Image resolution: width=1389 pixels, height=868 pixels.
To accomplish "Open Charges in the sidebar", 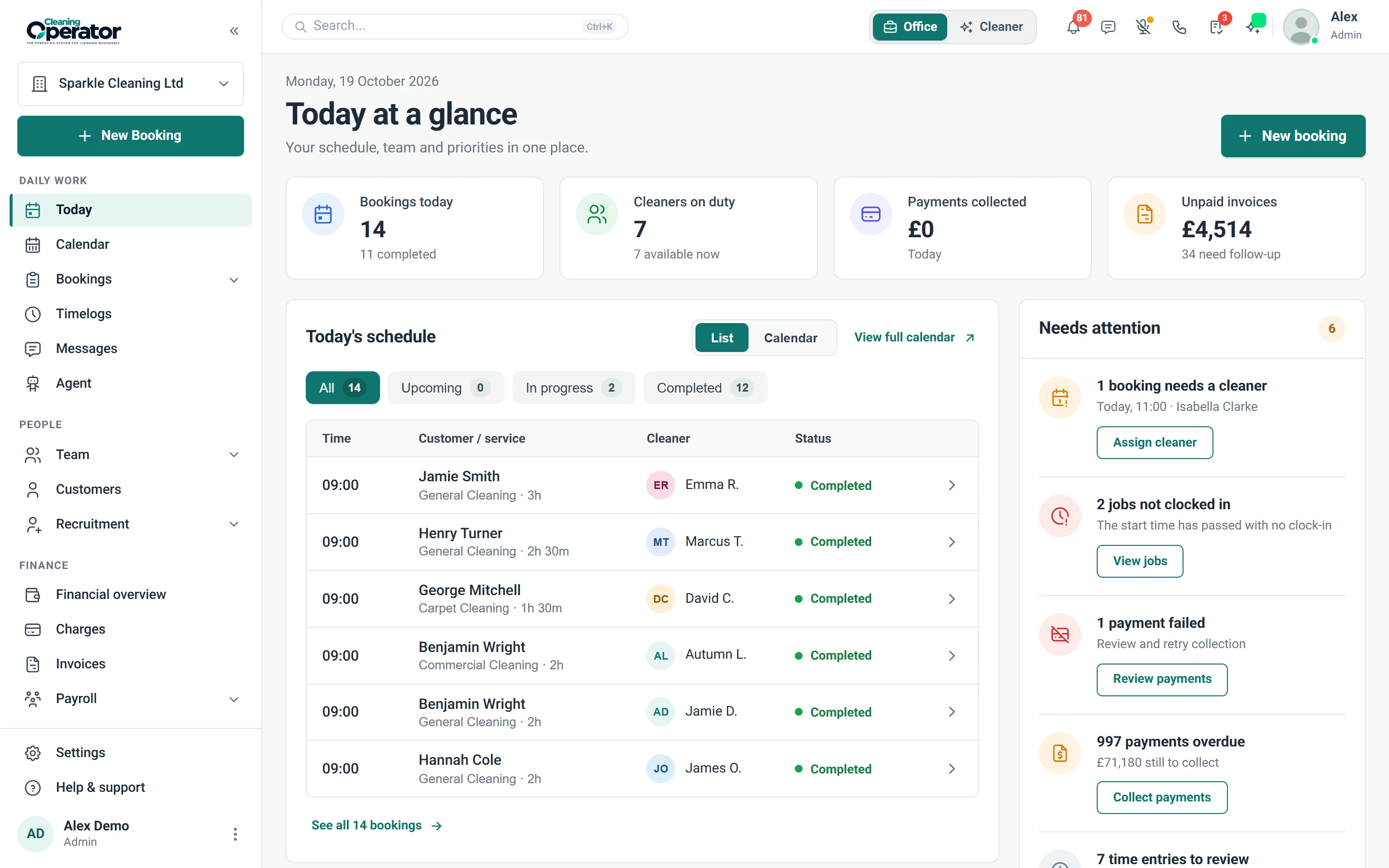I will click(131, 629).
